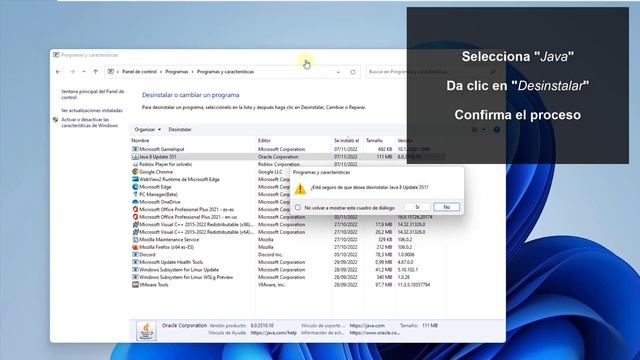Click the search box for Programas y características
Image resolution: width=640 pixels, height=360 pixels.
click(x=432, y=72)
